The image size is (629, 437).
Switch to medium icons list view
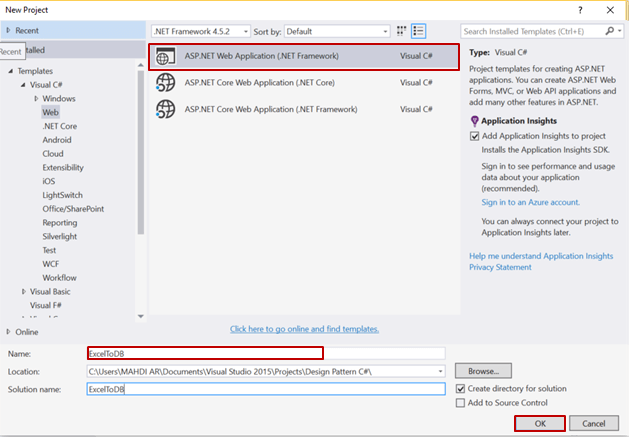click(x=418, y=31)
